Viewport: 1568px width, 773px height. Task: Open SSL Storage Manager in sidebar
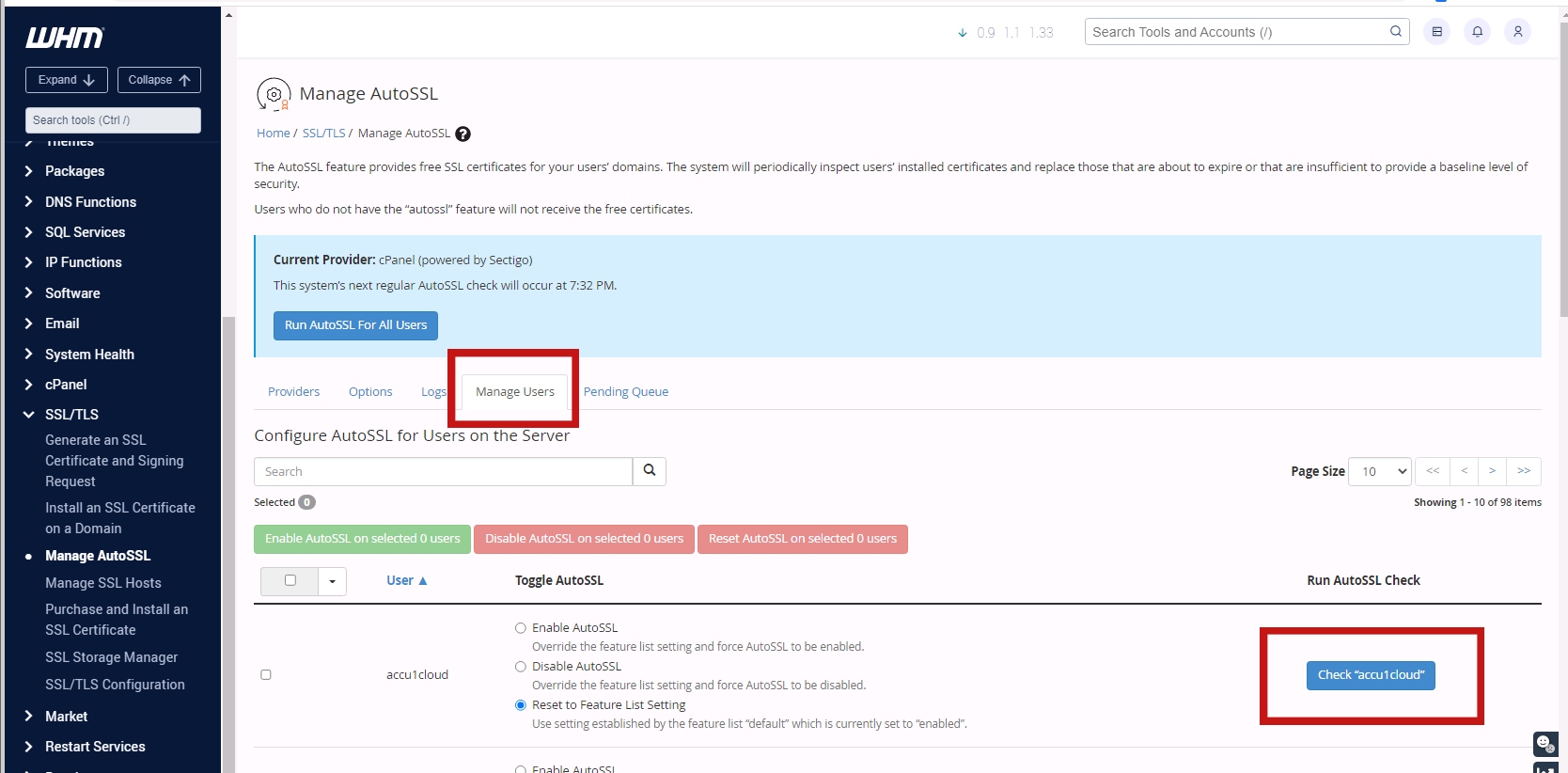111,657
